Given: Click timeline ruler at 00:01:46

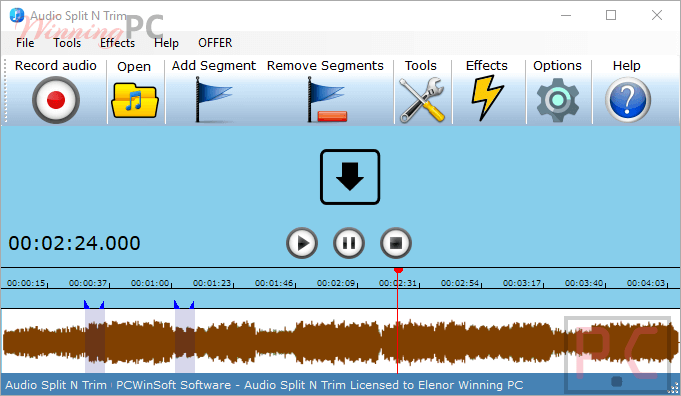Looking at the screenshot, I should 274,283.
